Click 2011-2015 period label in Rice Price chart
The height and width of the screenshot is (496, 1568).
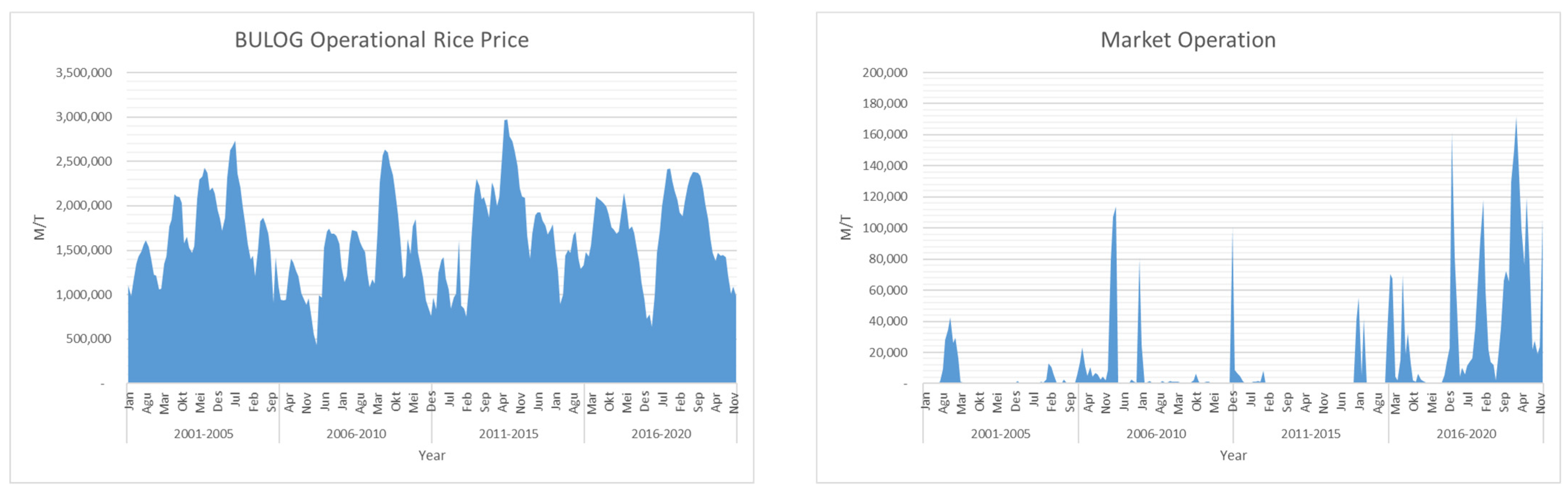tap(508, 434)
